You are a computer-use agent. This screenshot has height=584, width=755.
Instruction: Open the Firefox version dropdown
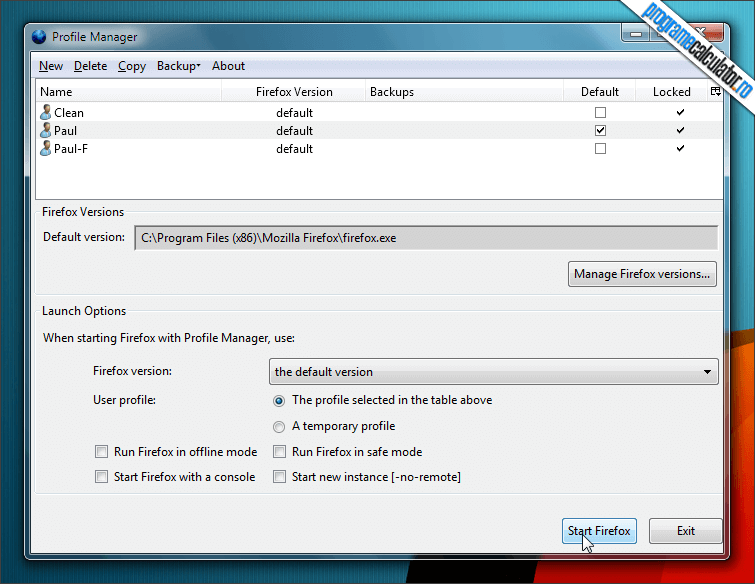(x=494, y=372)
